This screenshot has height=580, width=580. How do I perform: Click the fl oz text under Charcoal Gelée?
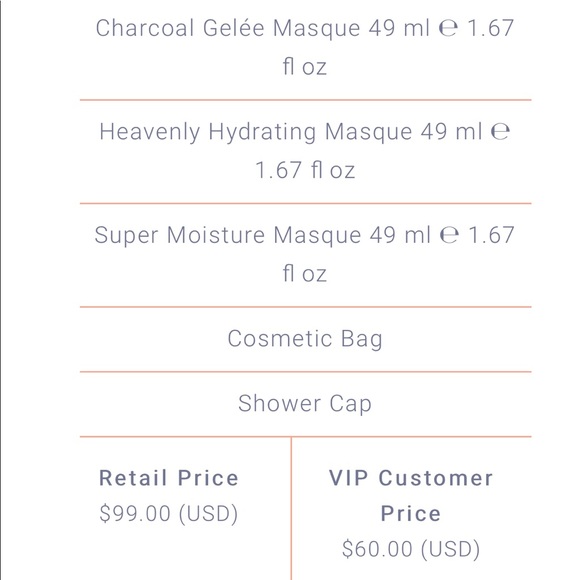click(x=305, y=67)
